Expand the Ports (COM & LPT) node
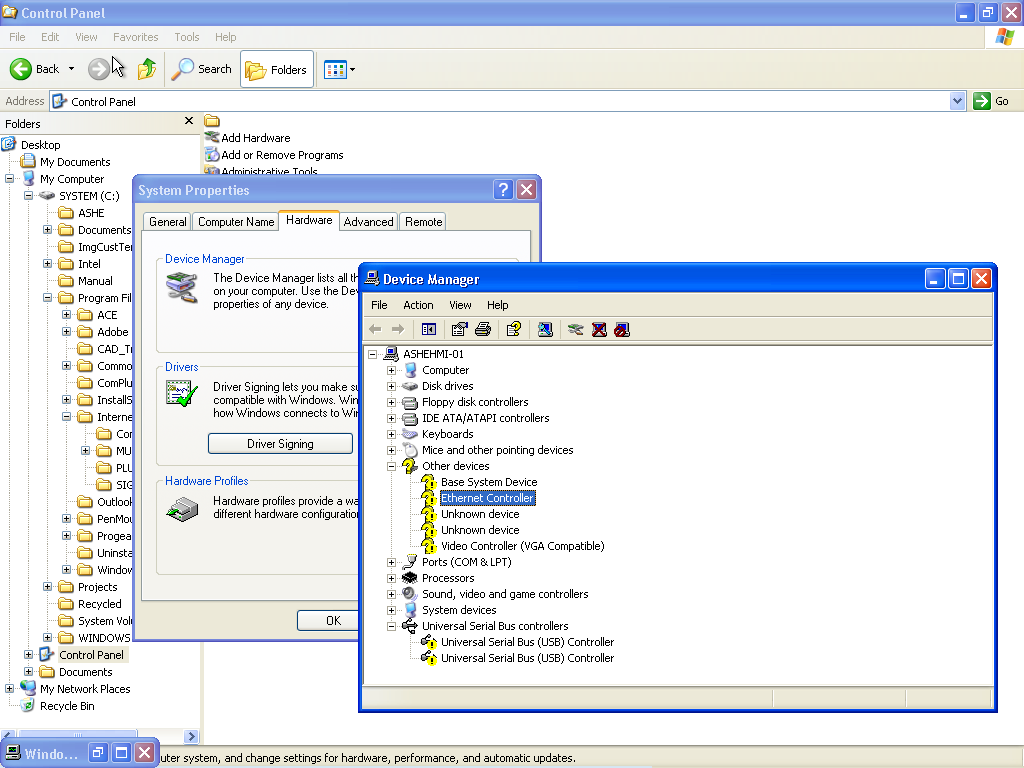The image size is (1024, 768). click(392, 562)
